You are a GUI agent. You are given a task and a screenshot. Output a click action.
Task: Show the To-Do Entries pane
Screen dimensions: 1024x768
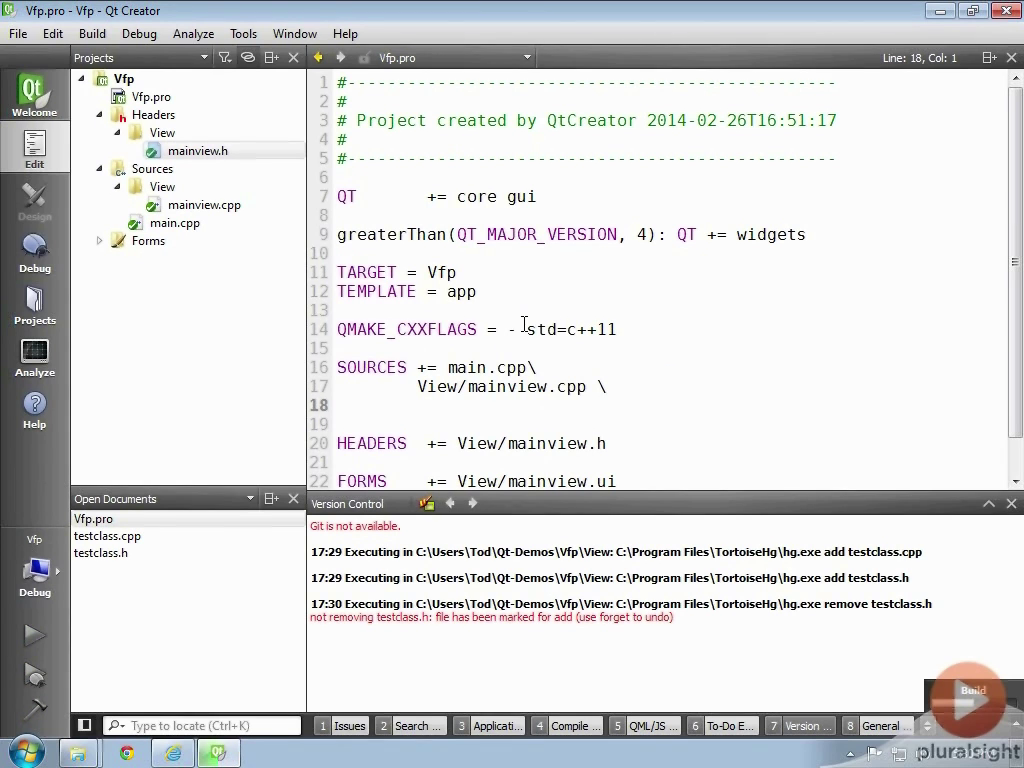coord(723,726)
